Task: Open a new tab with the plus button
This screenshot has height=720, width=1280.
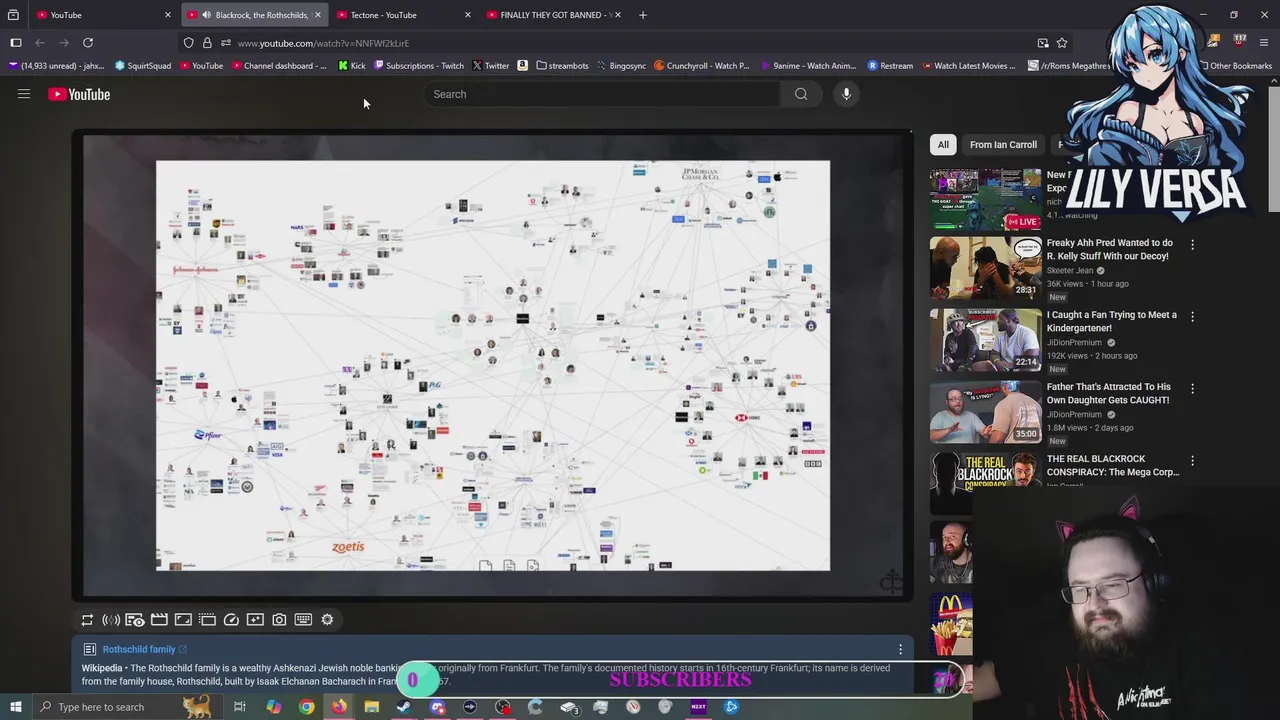Action: (643, 15)
